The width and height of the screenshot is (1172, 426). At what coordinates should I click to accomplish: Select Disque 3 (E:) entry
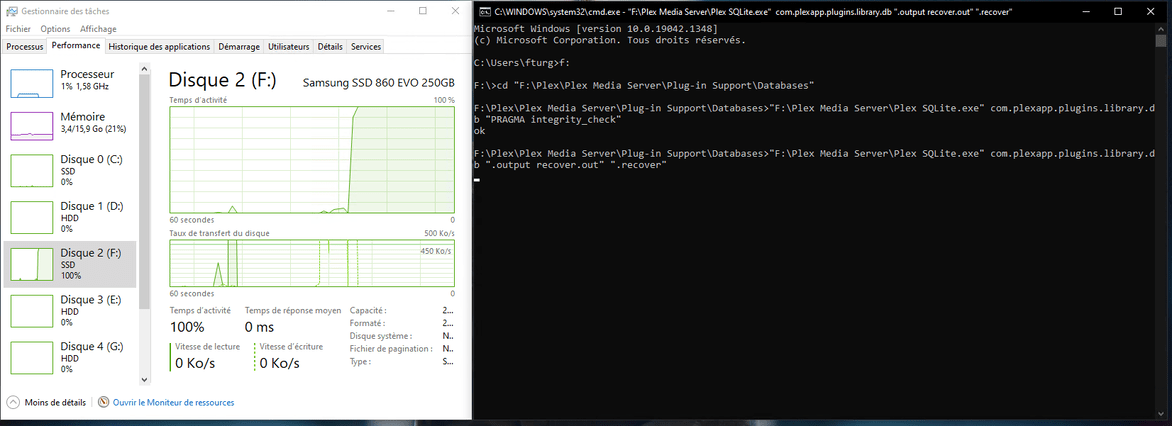70,311
